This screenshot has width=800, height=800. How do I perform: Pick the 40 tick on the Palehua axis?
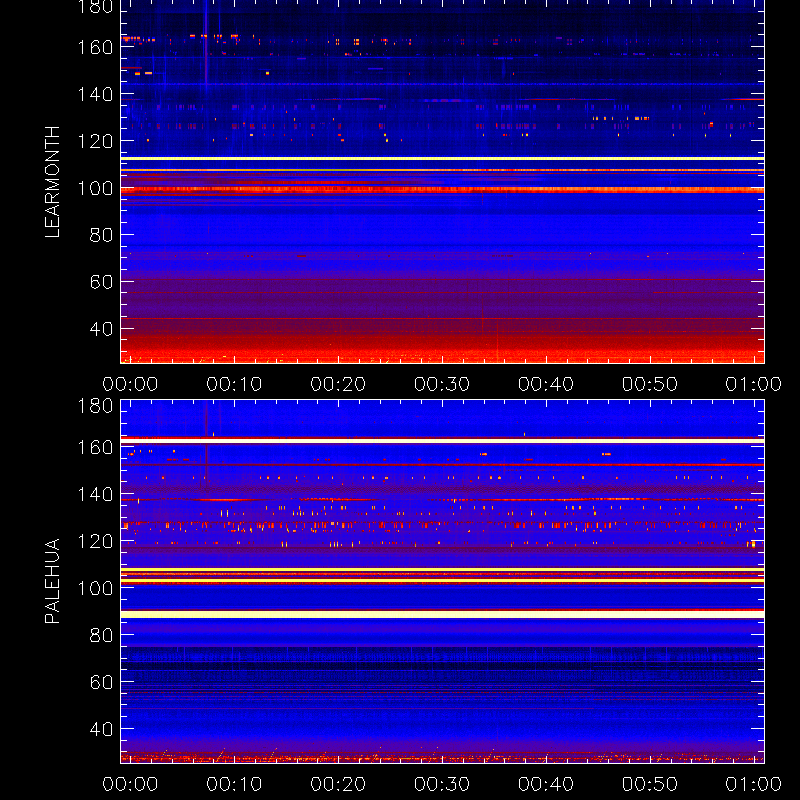101,730
